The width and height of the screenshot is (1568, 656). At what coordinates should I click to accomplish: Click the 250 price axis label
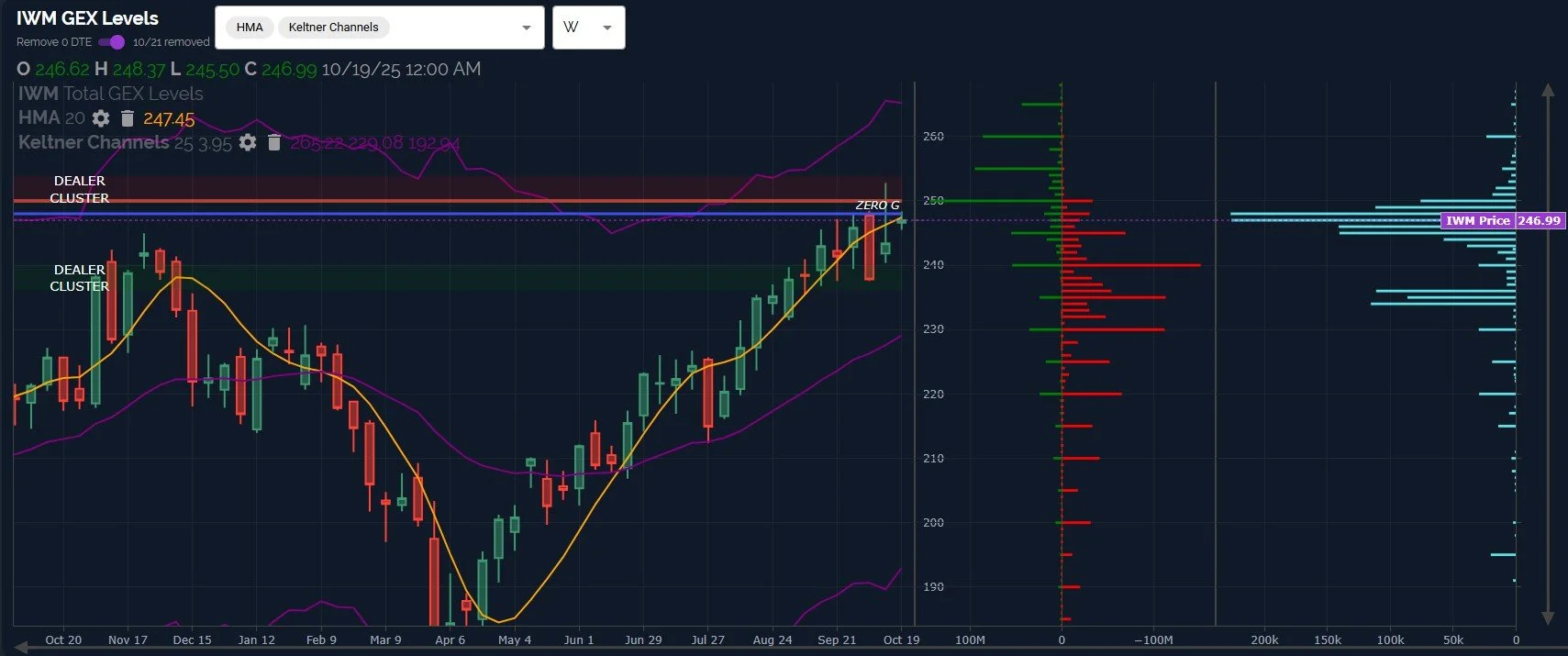(x=933, y=200)
